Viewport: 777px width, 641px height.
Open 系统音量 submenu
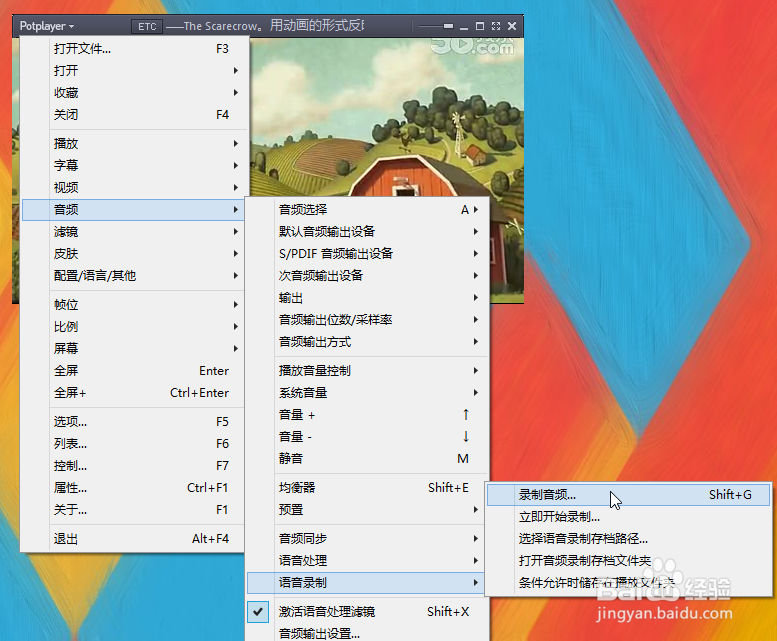coord(367,393)
